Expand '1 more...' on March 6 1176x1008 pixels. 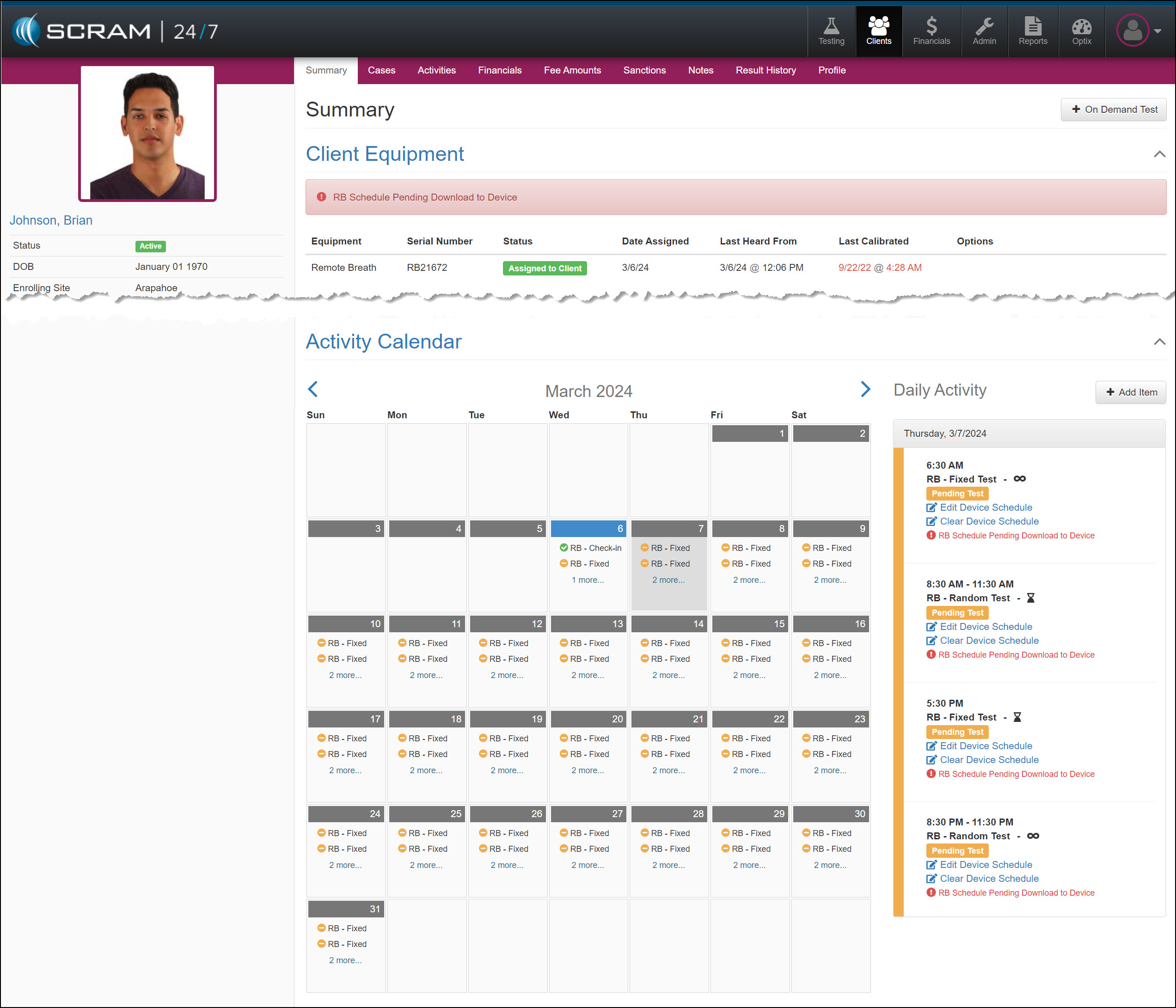click(588, 580)
